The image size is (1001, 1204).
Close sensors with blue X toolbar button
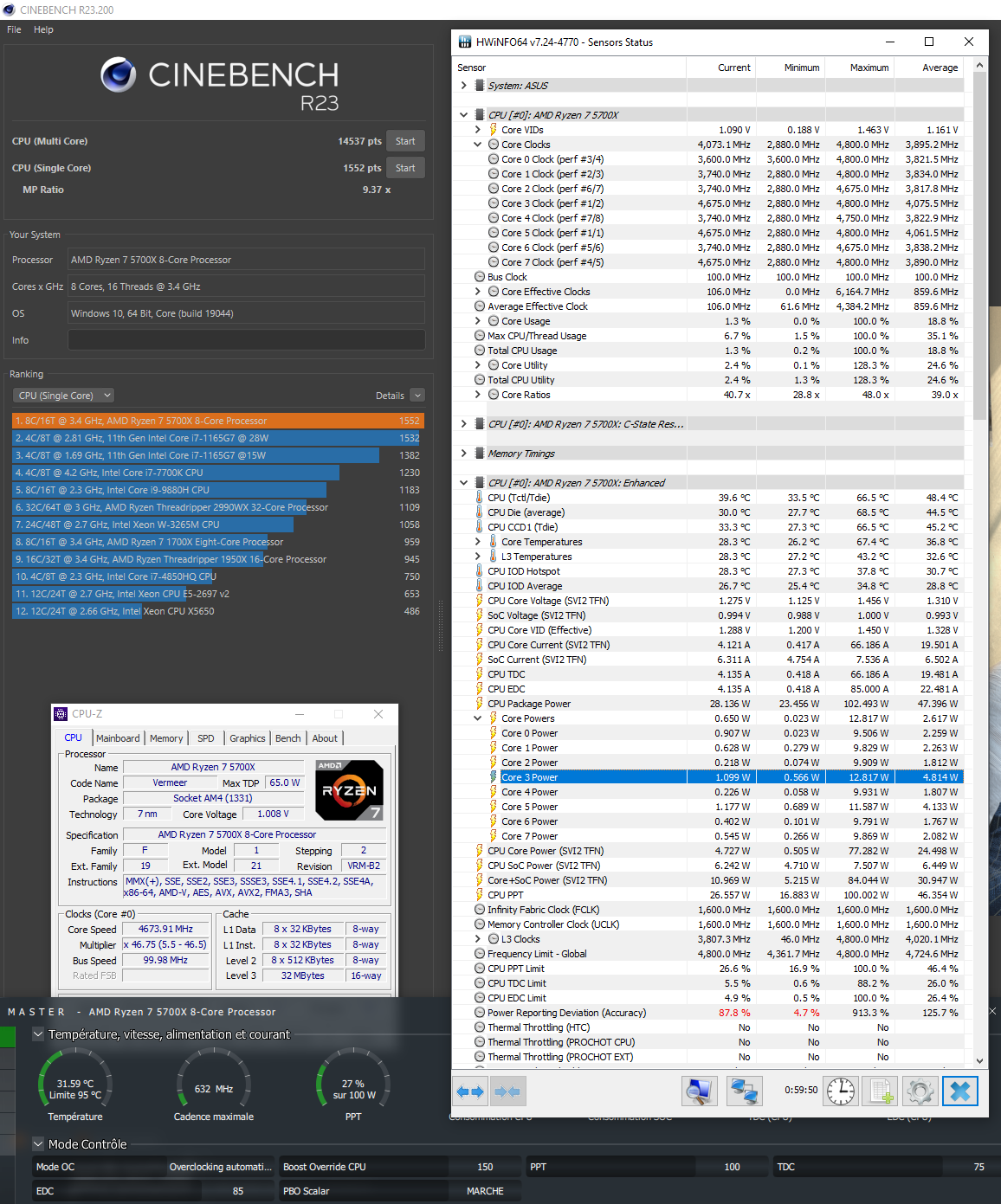[960, 1091]
